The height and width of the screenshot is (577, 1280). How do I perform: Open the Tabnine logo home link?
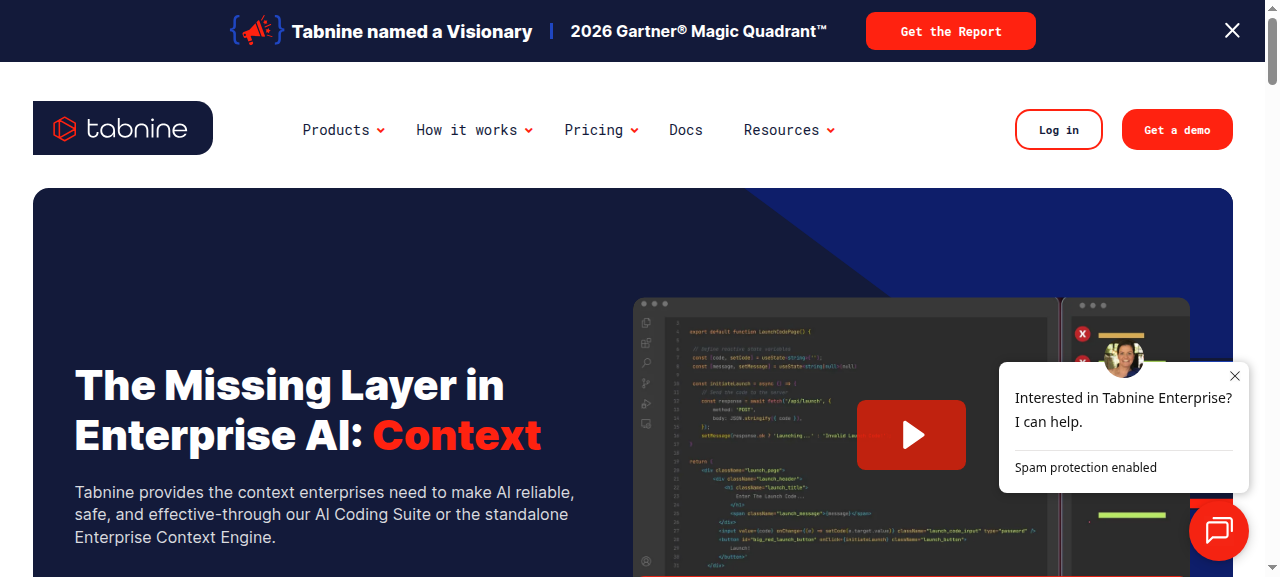[x=123, y=128]
